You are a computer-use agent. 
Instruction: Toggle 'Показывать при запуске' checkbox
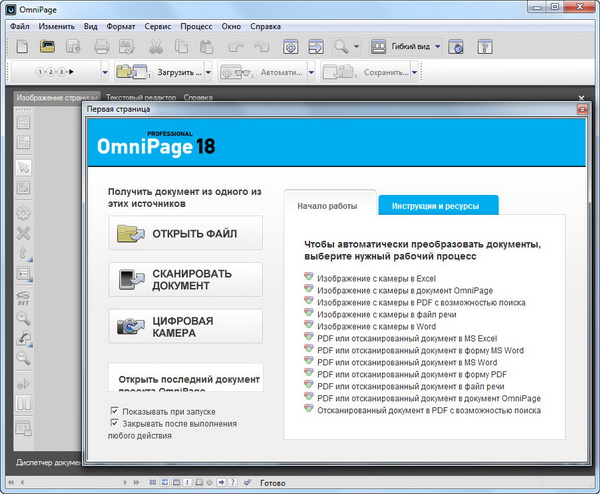pos(114,411)
